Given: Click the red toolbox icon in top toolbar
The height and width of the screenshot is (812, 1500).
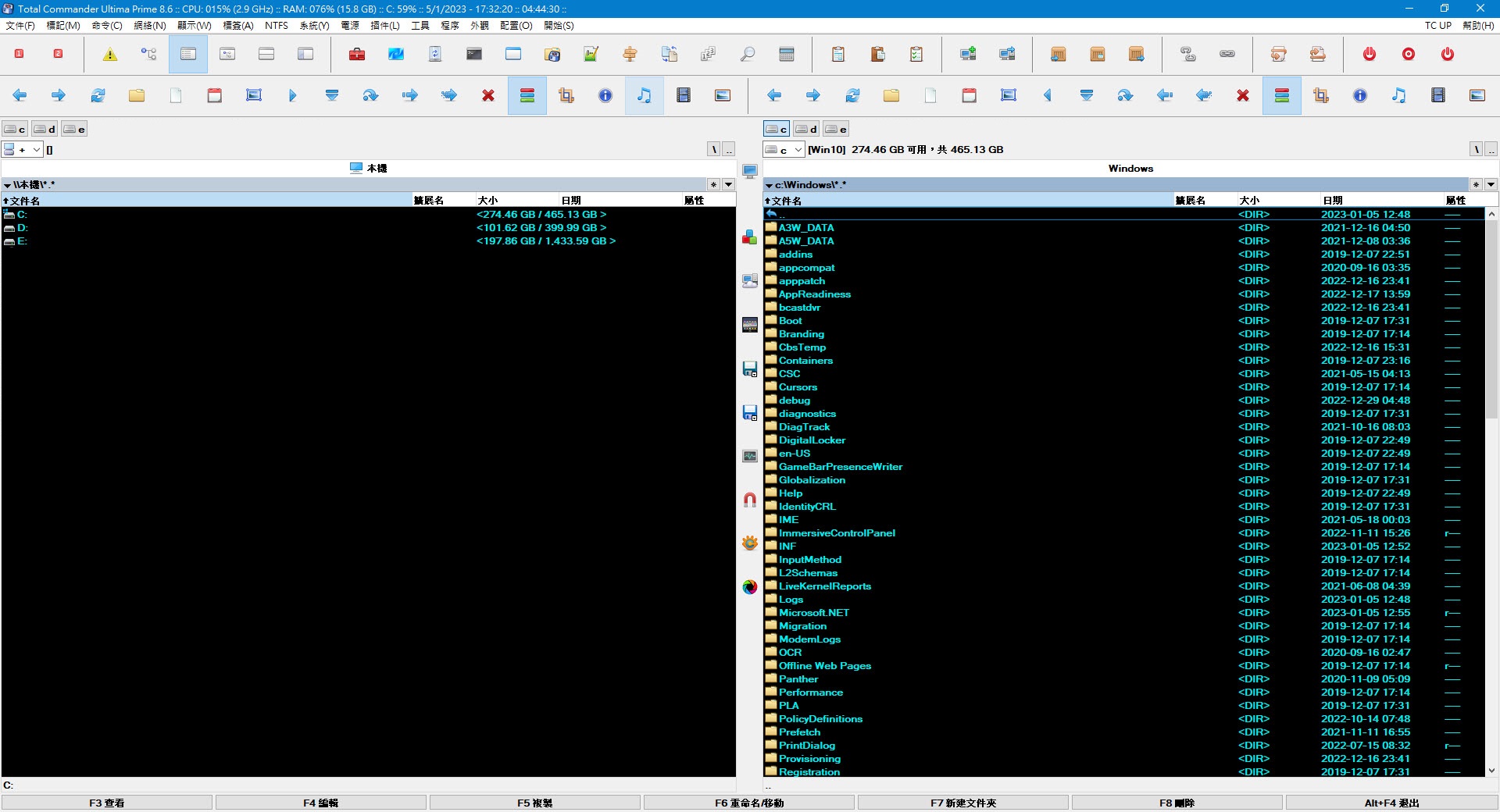Looking at the screenshot, I should tap(357, 54).
